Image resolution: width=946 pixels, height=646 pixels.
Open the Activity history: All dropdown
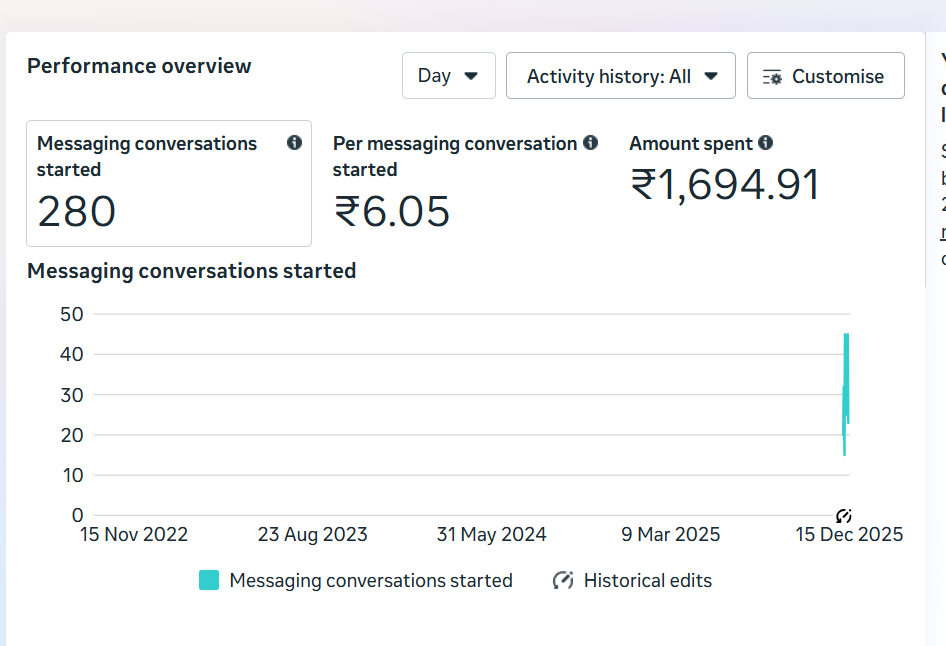[621, 76]
